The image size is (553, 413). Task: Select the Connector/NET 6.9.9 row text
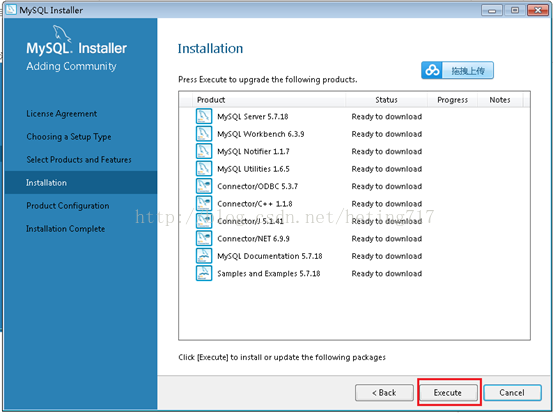(253, 239)
